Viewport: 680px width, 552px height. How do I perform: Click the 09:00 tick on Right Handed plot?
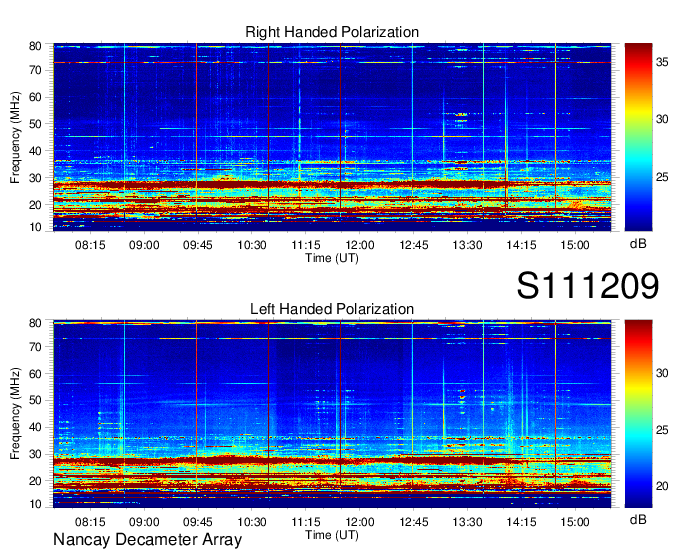[x=144, y=245]
